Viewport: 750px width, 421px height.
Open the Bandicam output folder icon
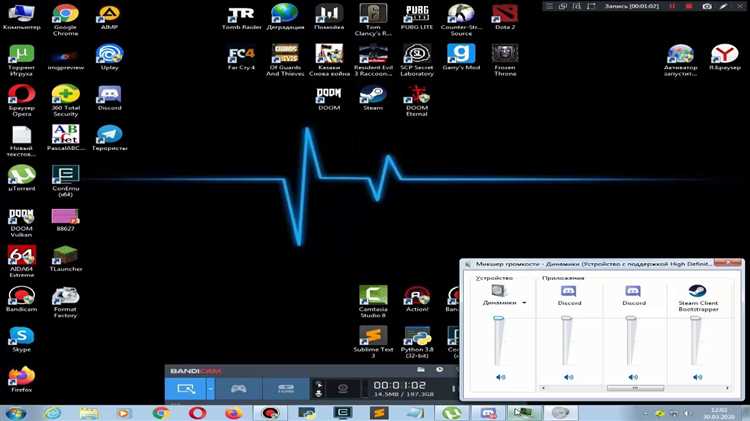coord(420,370)
